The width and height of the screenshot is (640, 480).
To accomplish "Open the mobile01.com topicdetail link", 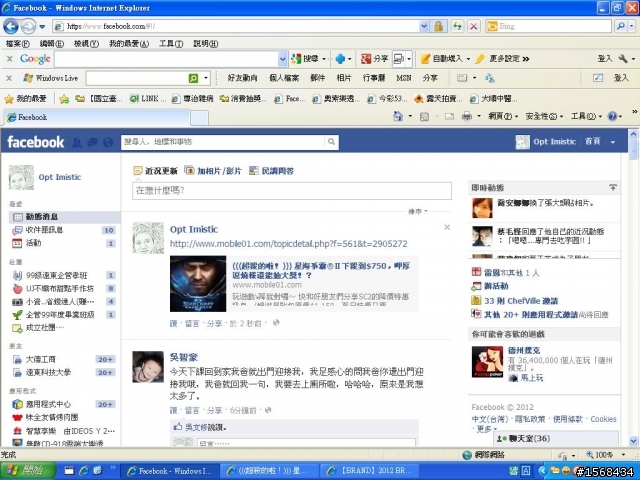I will pos(289,244).
